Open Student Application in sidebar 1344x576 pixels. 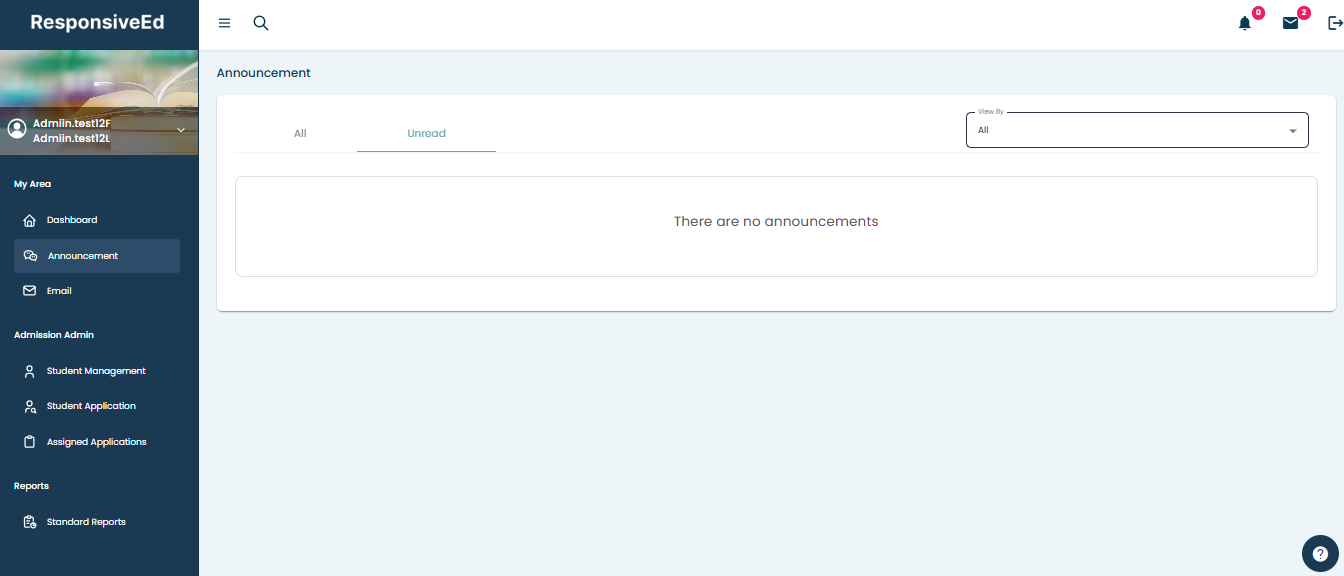tap(91, 406)
